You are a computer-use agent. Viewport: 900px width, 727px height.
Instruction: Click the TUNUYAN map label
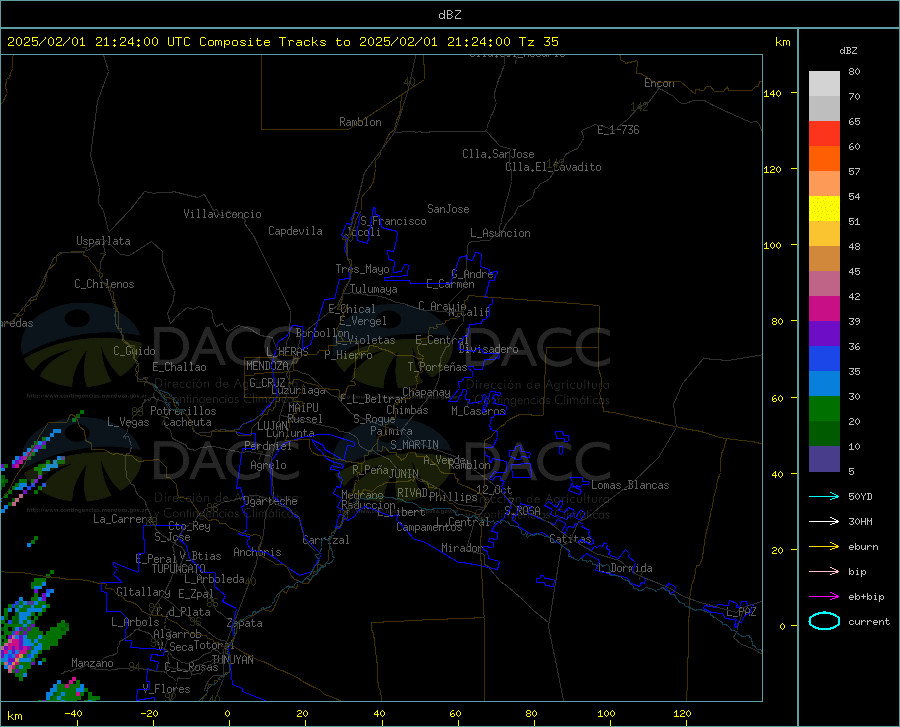[x=232, y=660]
